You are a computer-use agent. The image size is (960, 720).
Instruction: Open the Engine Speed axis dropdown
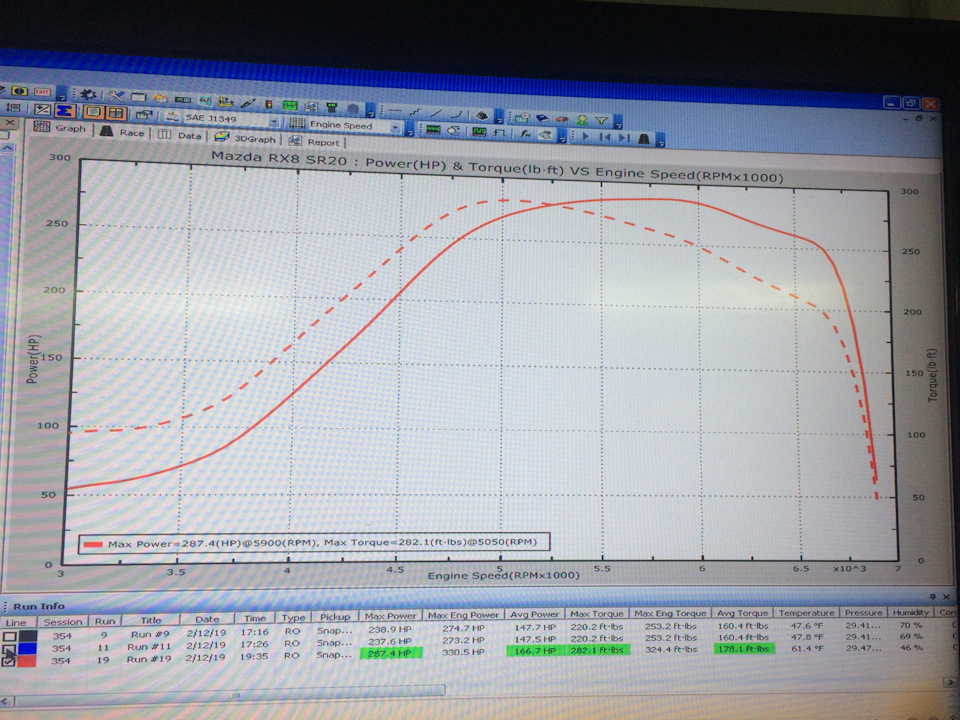click(x=395, y=127)
